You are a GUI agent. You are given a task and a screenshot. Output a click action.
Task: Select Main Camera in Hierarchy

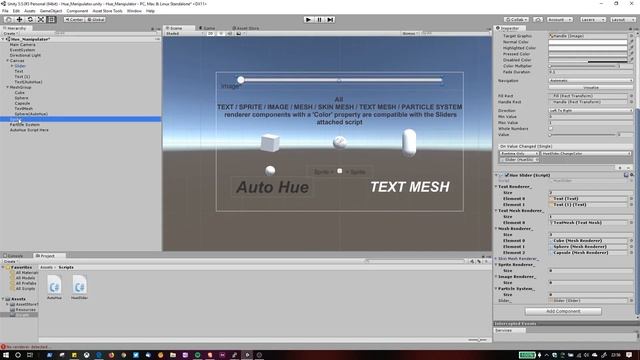[x=22, y=44]
